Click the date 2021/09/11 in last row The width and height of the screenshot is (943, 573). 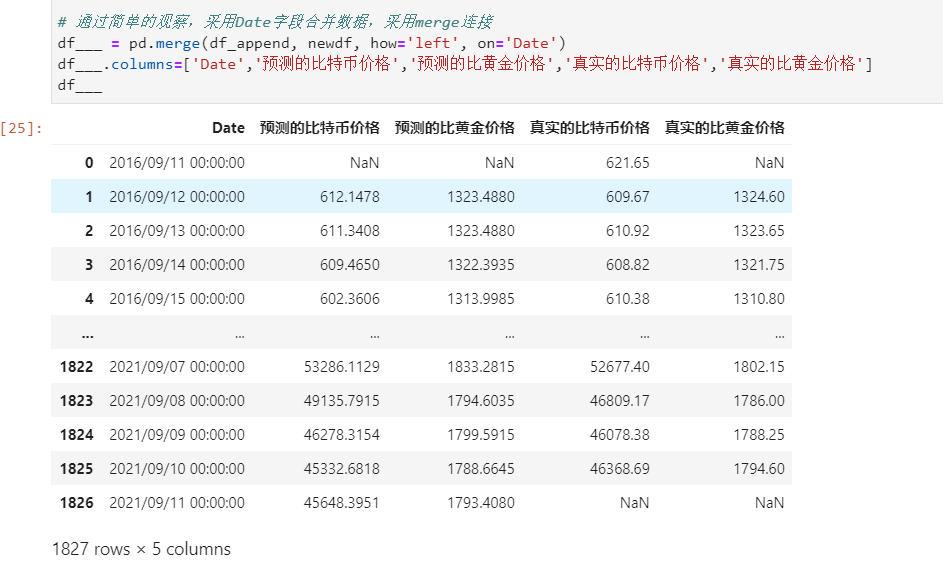click(x=176, y=503)
